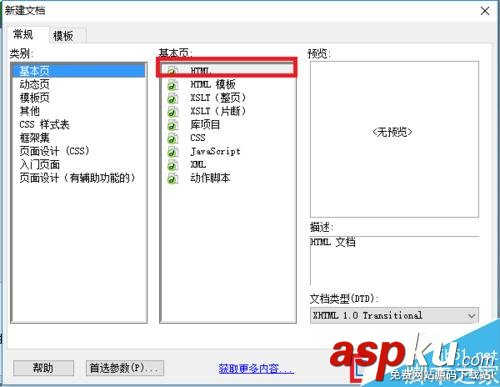Click the CSS file icon in 基本页 list
Screen dimensions: 500x387
click(172, 138)
